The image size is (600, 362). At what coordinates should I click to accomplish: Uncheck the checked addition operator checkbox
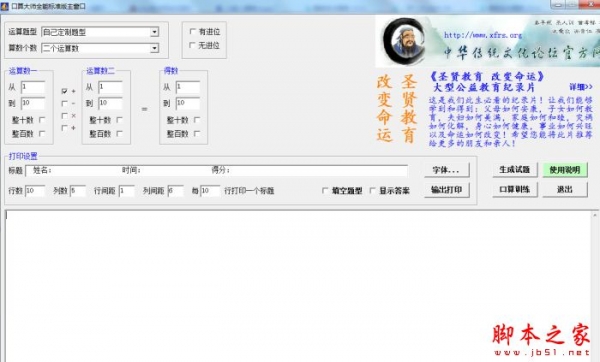click(64, 91)
